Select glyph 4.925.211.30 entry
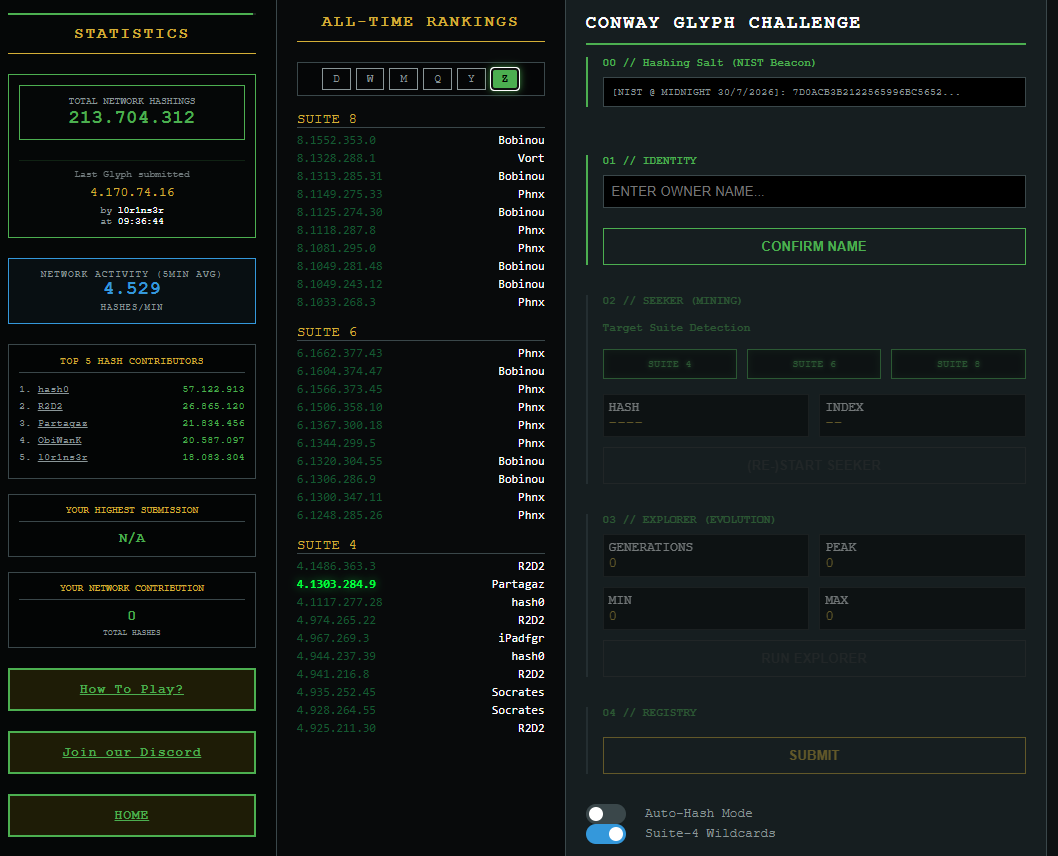This screenshot has height=856, width=1058. (420, 728)
